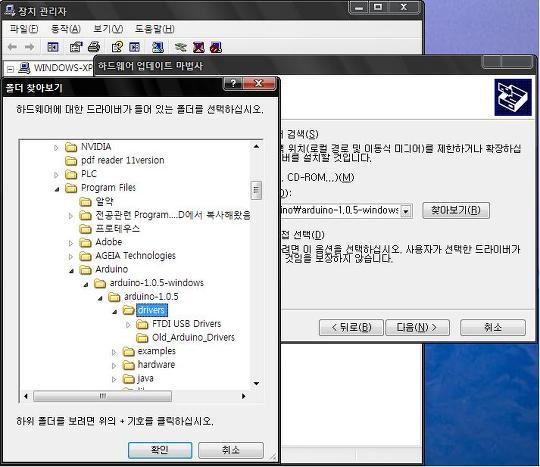Viewport: 540px width, 467px height.
Task: Click the 알약 folder icon
Action: click(x=85, y=201)
